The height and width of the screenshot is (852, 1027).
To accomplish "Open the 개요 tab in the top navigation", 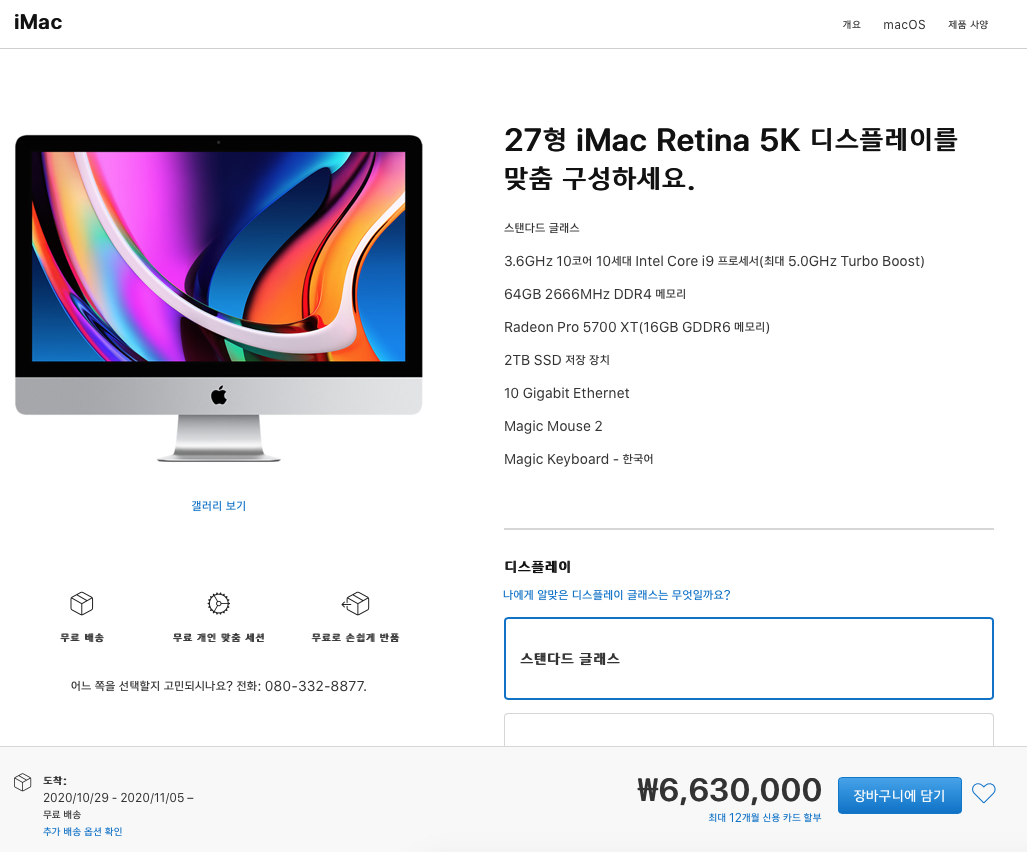I will (851, 24).
